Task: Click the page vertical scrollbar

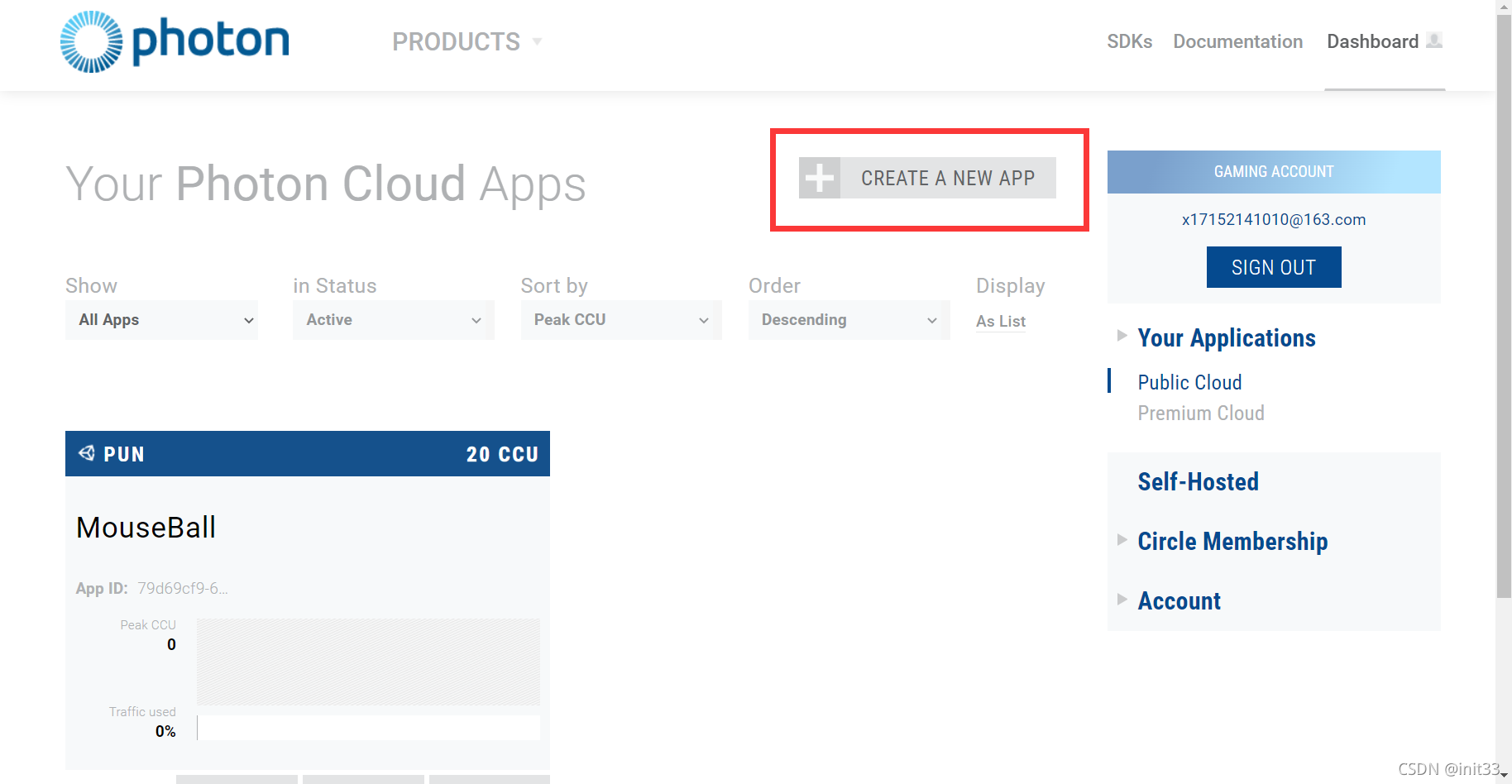Action: click(x=1504, y=306)
